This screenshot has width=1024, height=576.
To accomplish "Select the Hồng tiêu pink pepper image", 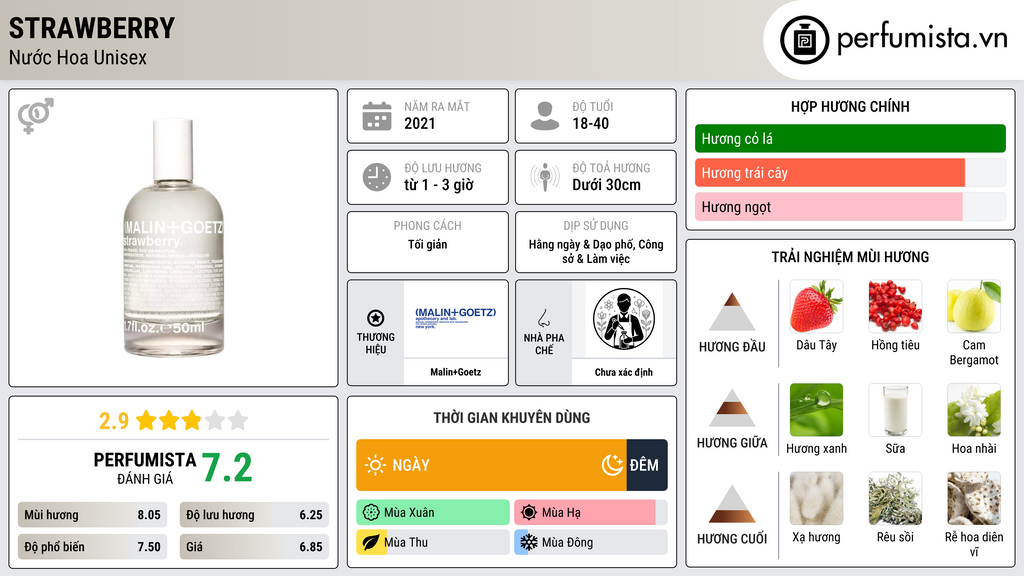I will coord(895,306).
